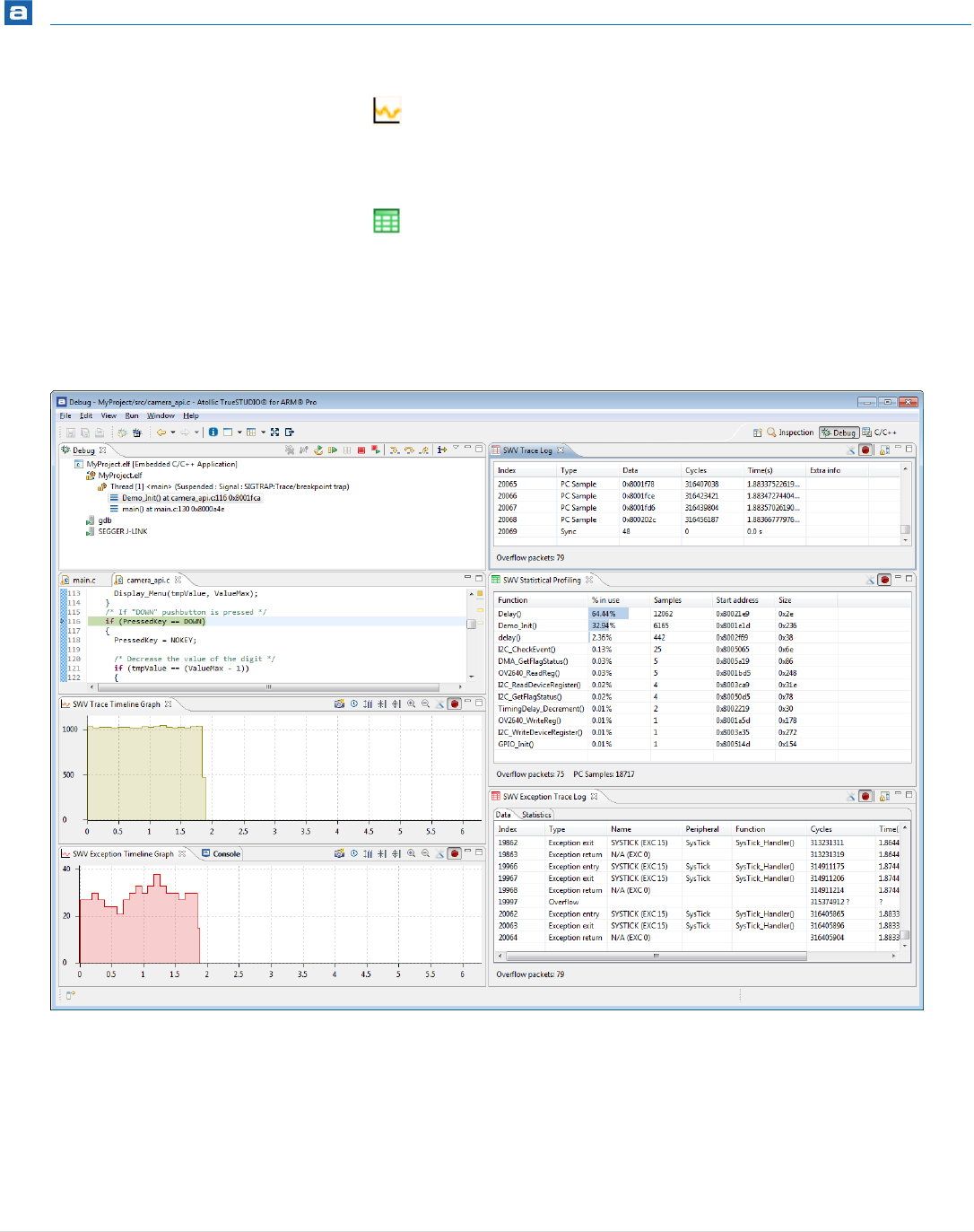Click the Terminate and Relaunch icon in Debug view
This screenshot has height=1232, width=974.
click(376, 450)
